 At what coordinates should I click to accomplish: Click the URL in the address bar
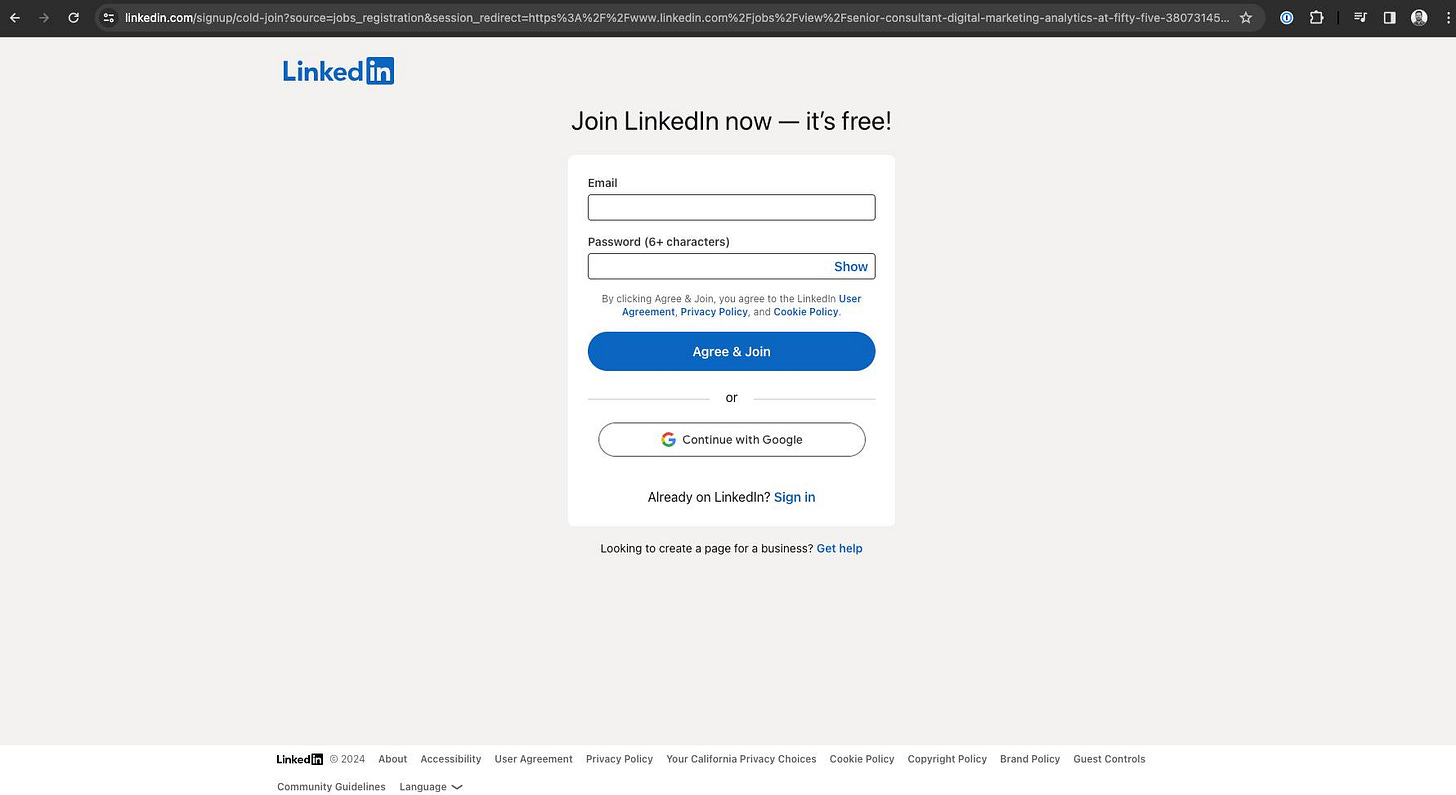coord(677,18)
